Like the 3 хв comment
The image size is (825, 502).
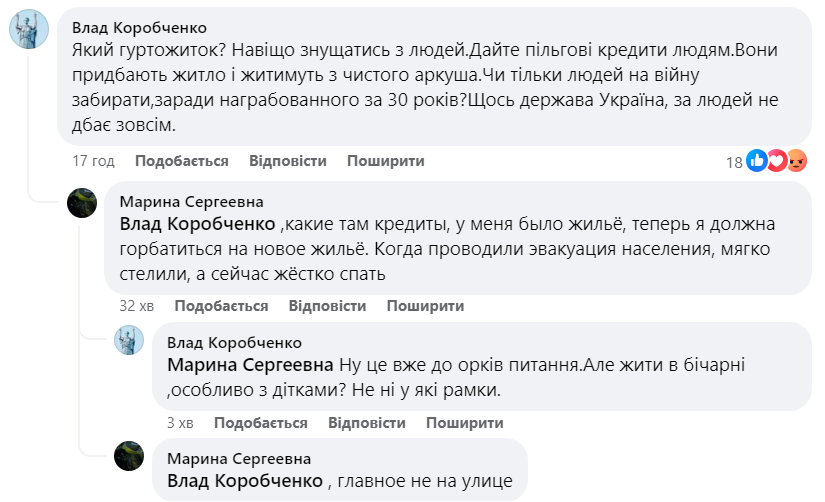(260, 423)
